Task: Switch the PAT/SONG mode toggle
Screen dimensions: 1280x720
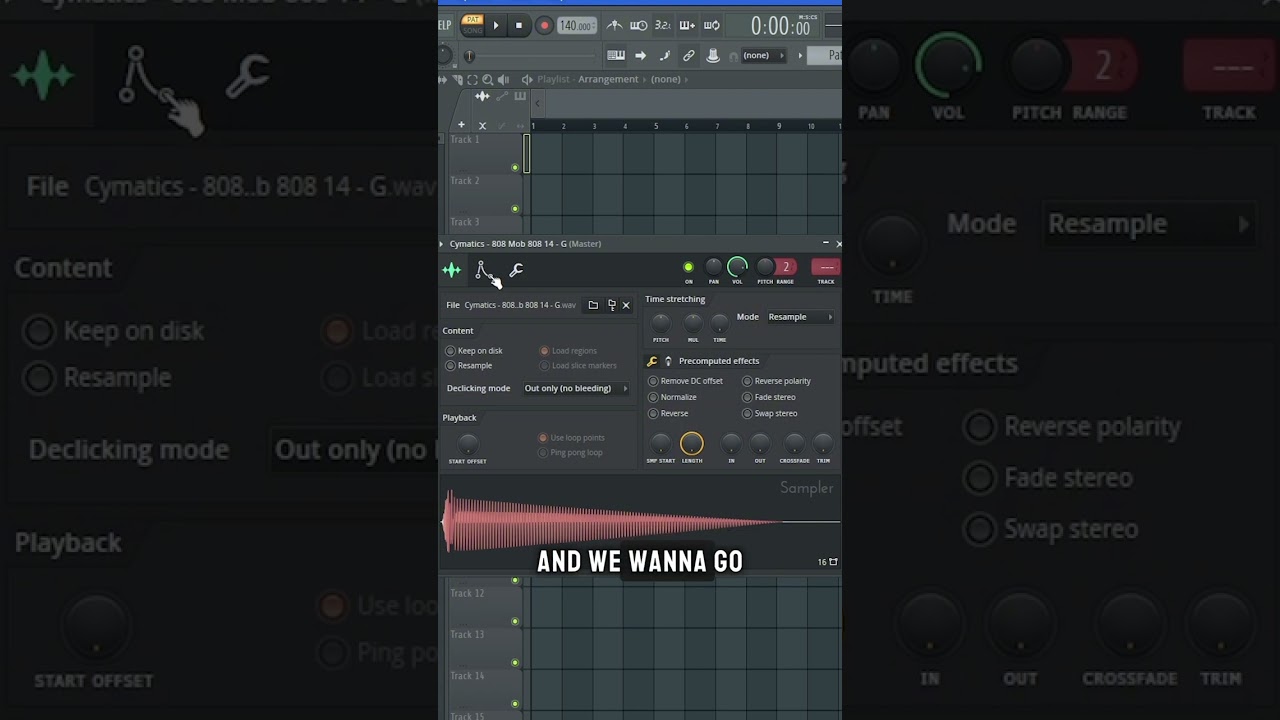Action: point(473,25)
